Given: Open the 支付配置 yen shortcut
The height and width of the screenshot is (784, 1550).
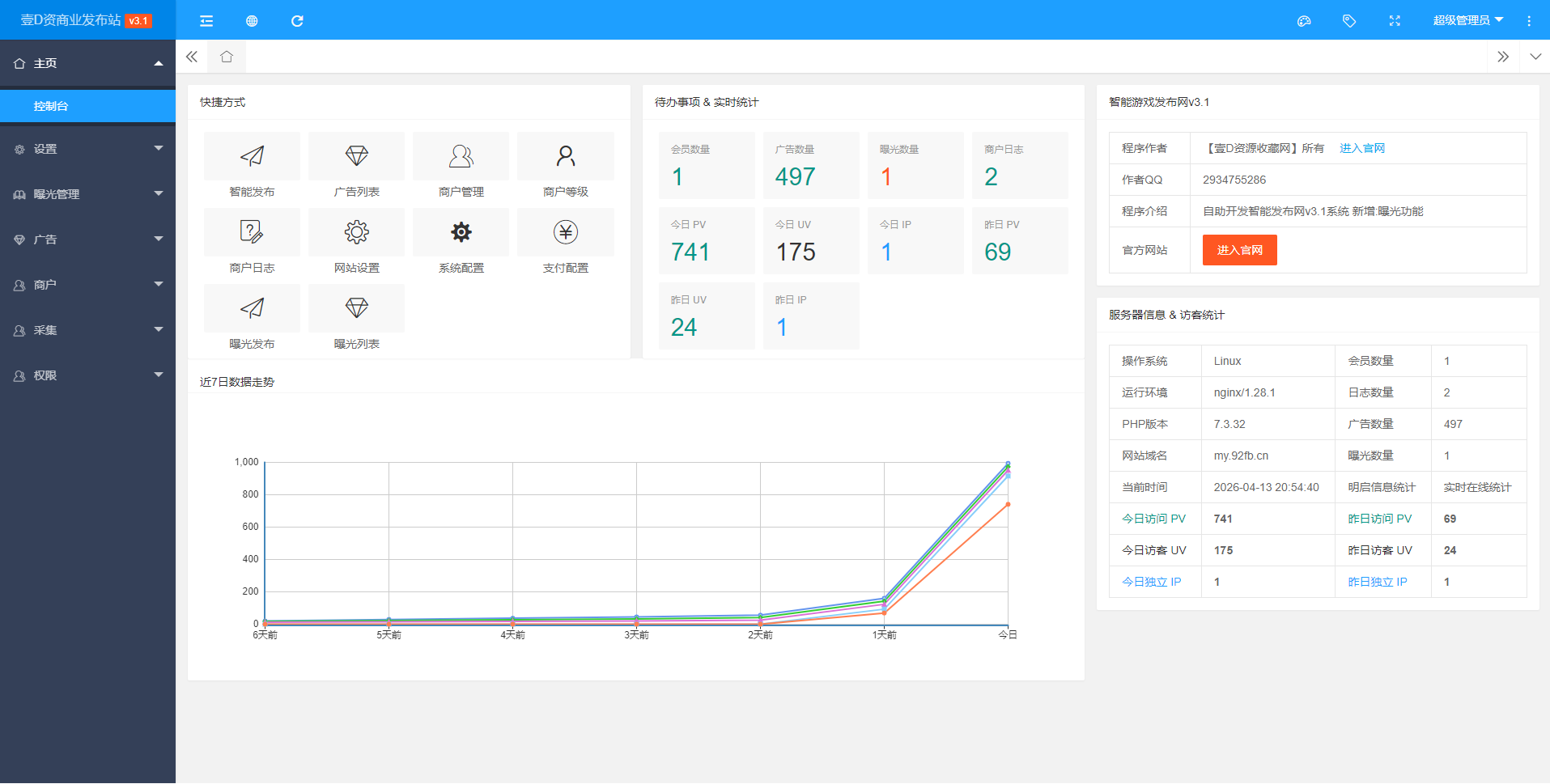Looking at the screenshot, I should pos(565,232).
